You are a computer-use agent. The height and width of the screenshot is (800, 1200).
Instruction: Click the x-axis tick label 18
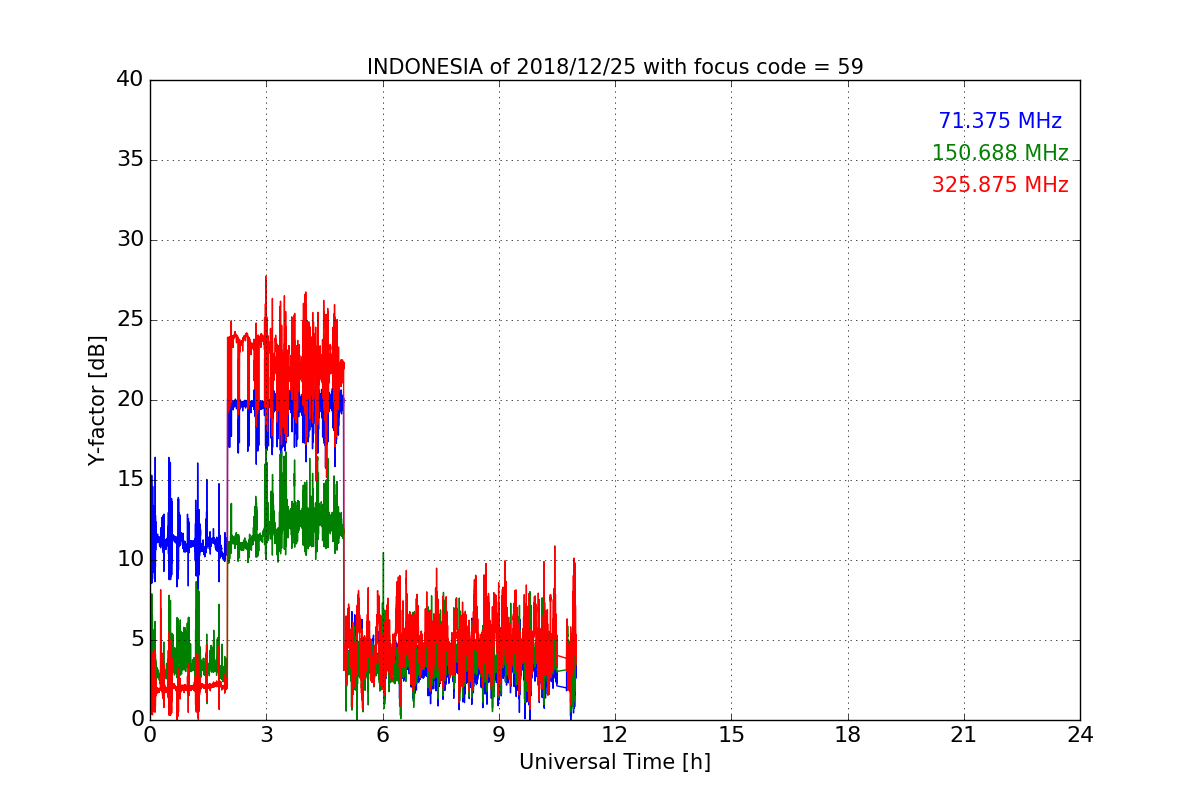pos(848,734)
